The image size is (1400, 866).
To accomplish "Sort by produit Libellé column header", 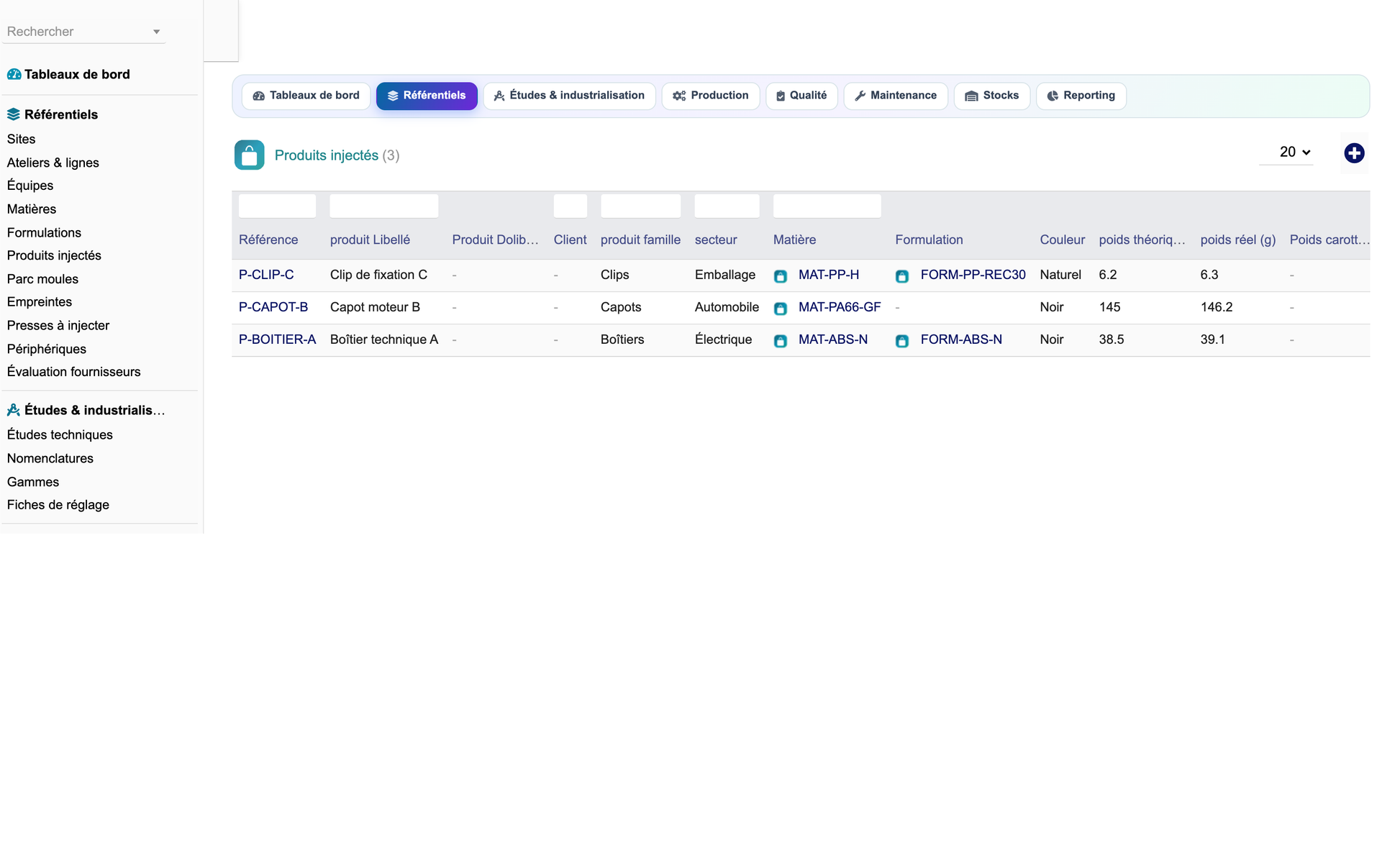I will point(370,240).
